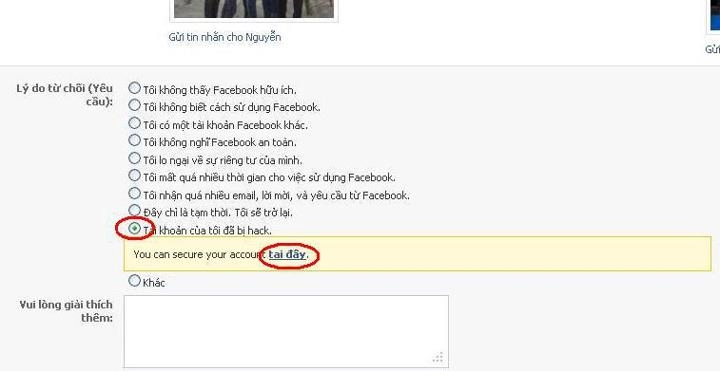Click 'You can secure your account' notice text
The image size is (720, 371).
pyautogui.click(x=200, y=254)
